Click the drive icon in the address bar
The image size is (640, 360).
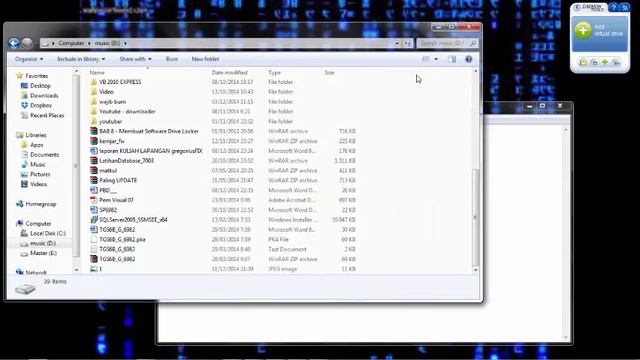point(46,43)
